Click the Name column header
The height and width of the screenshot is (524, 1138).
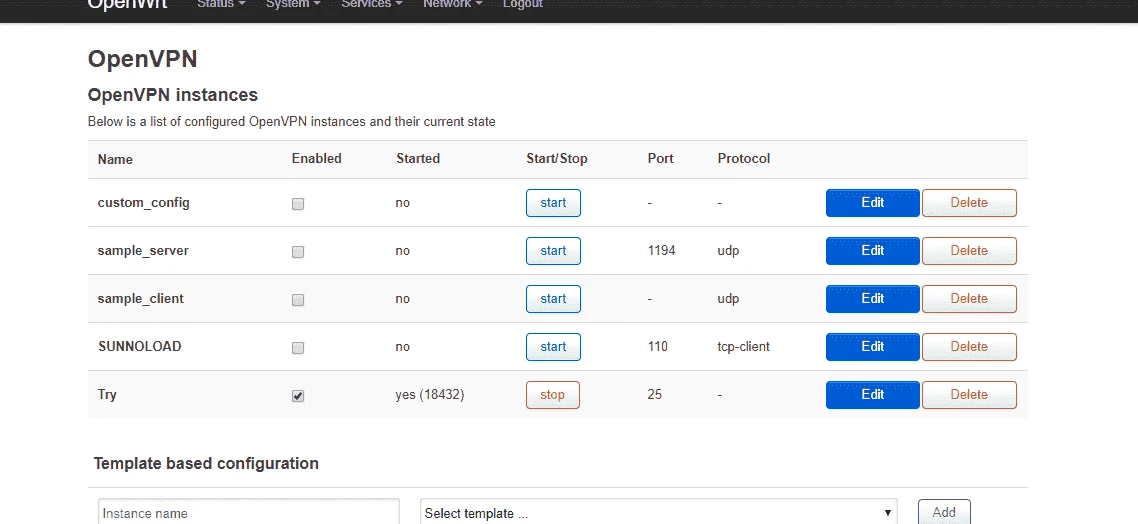pyautogui.click(x=115, y=159)
